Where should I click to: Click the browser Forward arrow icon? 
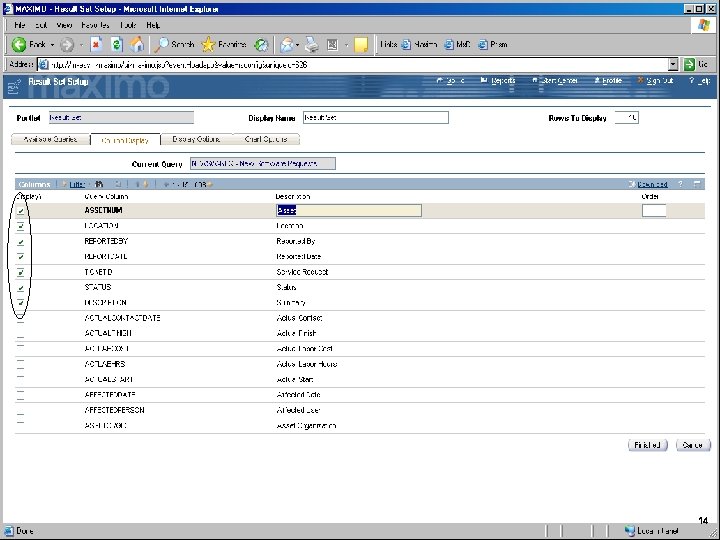coord(67,45)
